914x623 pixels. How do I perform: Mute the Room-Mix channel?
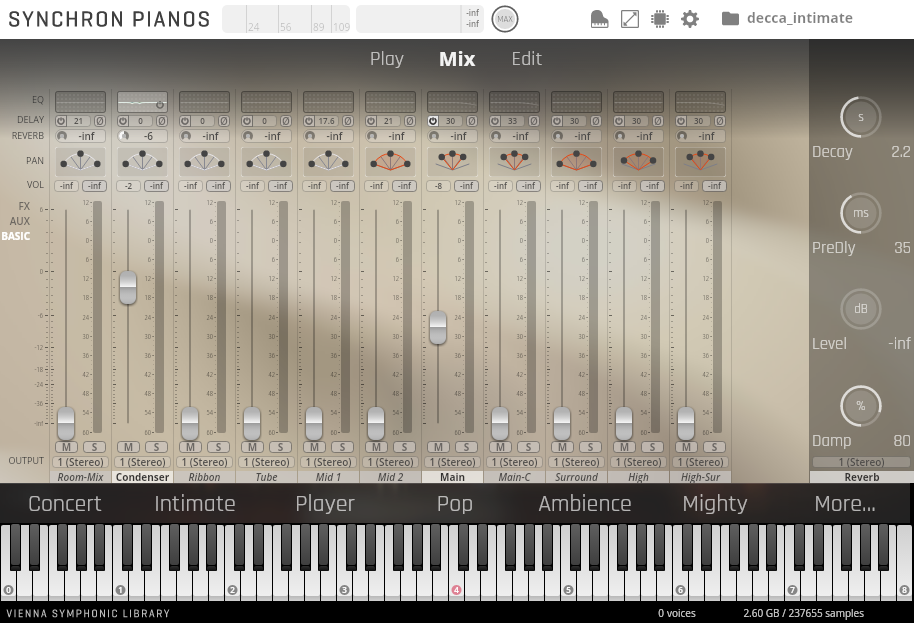pos(66,447)
